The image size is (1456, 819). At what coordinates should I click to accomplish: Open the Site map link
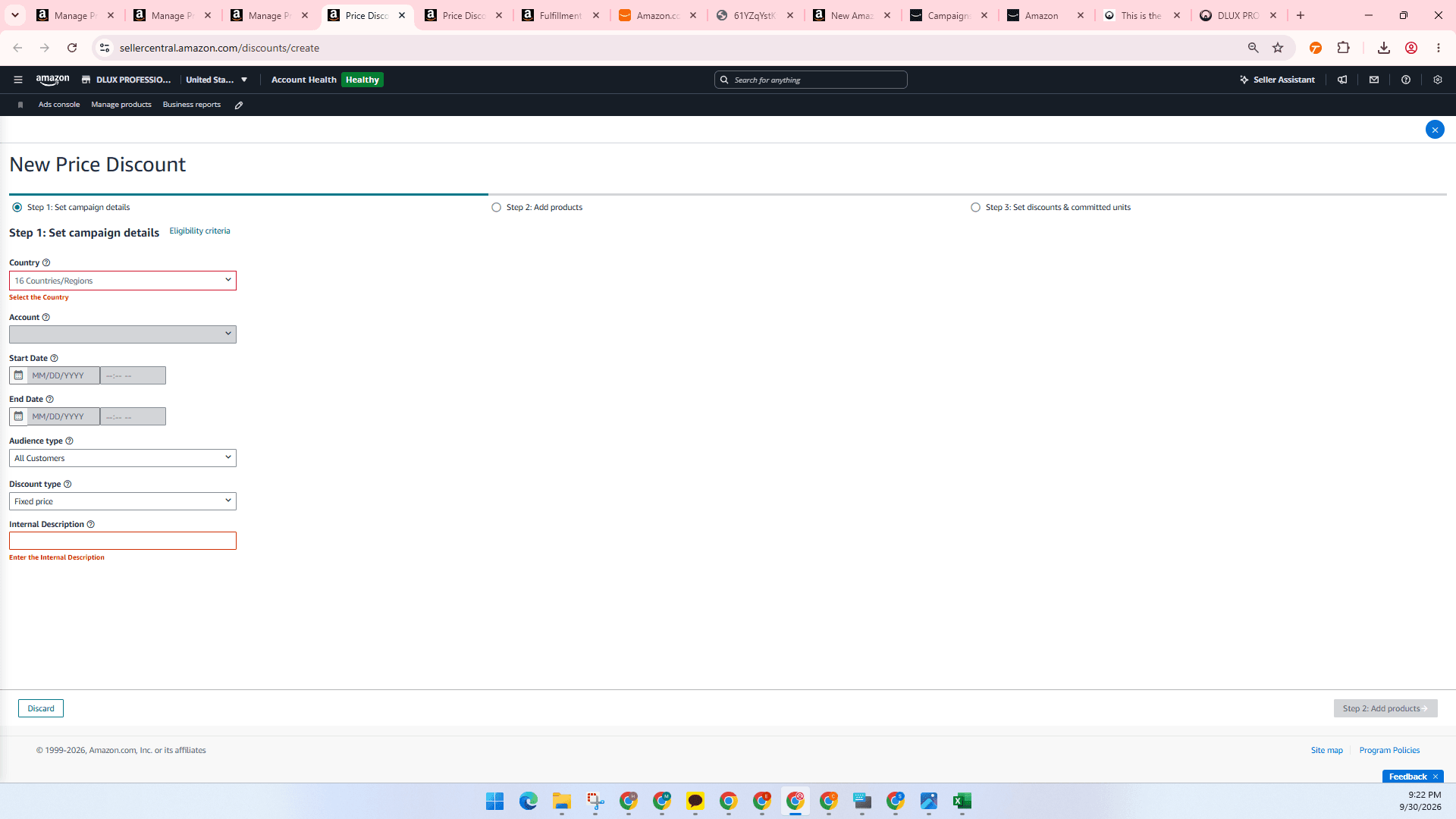point(1327,751)
